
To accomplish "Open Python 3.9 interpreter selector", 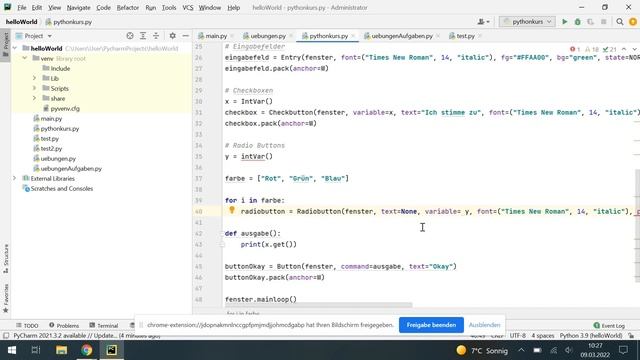I will pyautogui.click(x=591, y=336).
